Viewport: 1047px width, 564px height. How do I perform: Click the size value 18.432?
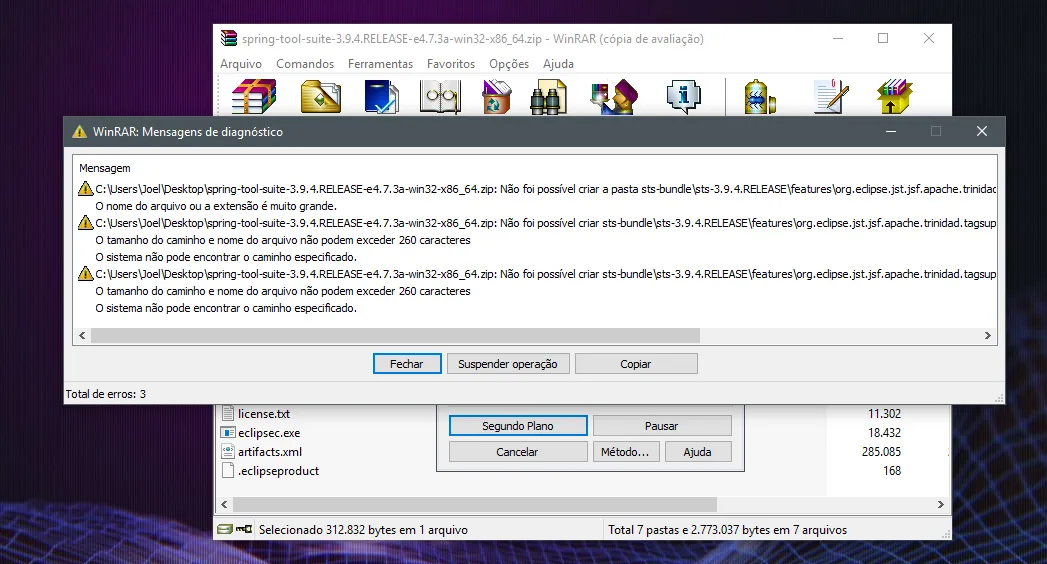(884, 433)
